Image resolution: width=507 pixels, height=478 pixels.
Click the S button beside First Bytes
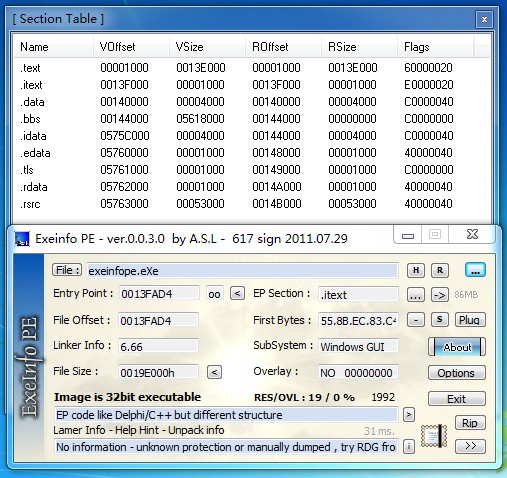pos(440,320)
